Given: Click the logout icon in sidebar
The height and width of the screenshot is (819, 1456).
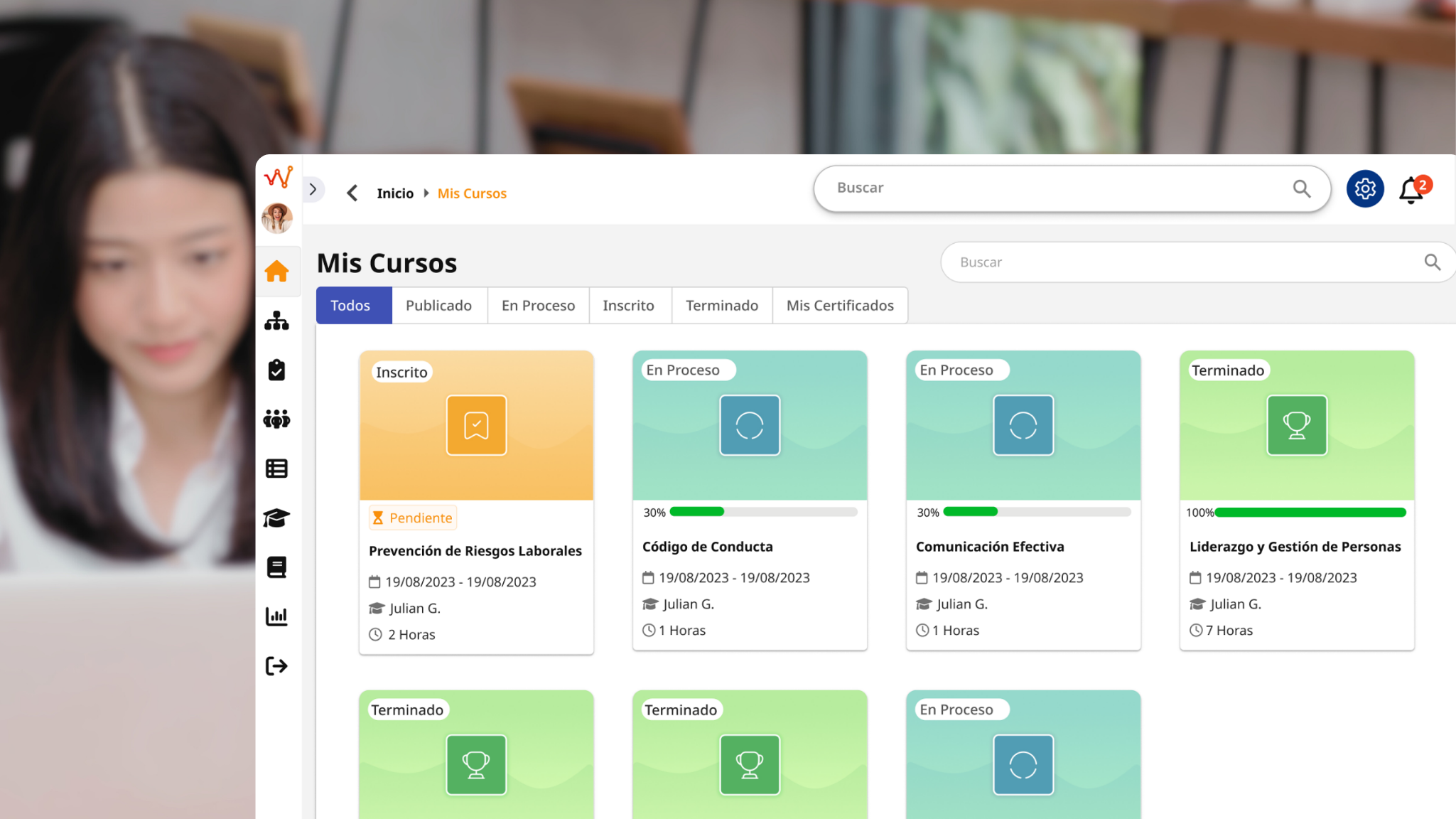Looking at the screenshot, I should pos(276,666).
